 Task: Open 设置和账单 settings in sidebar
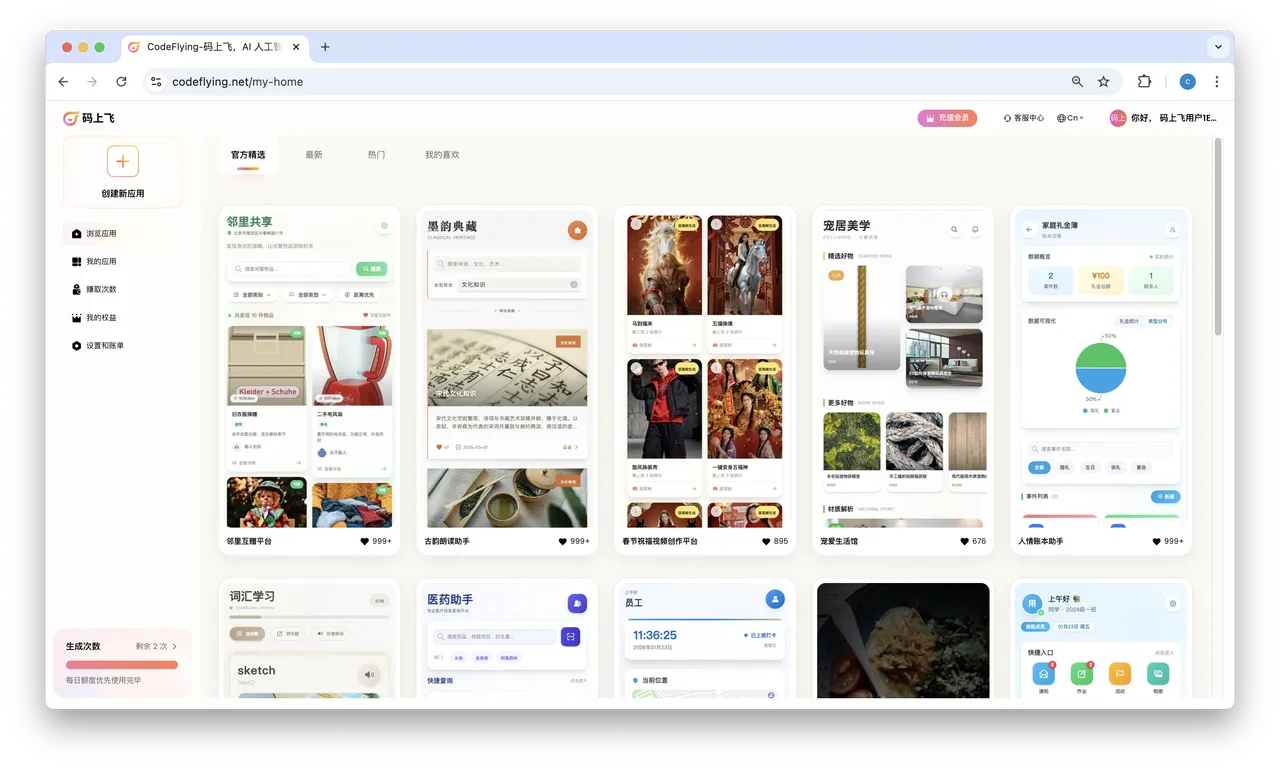pos(104,346)
